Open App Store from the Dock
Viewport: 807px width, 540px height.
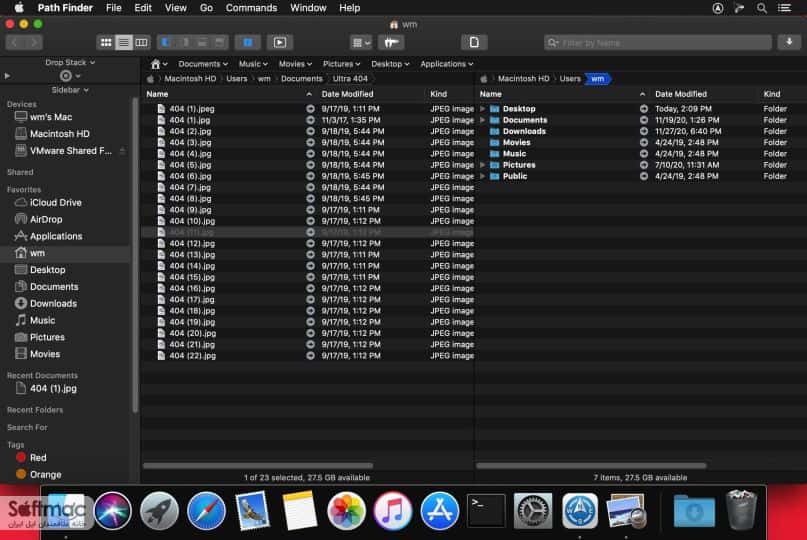click(440, 511)
